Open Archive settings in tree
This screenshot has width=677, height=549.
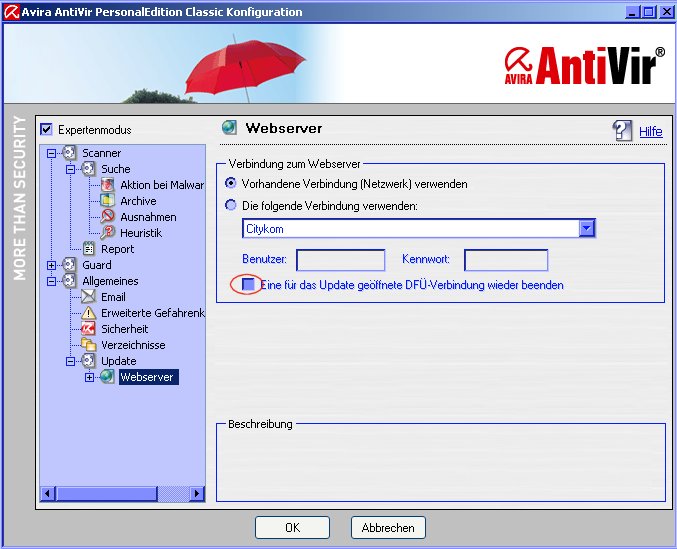tap(138, 201)
